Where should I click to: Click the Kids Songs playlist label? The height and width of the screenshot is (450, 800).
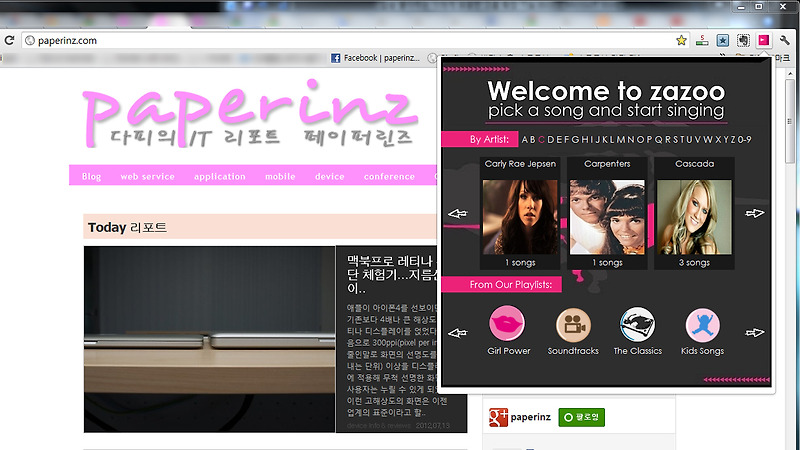click(x=703, y=351)
